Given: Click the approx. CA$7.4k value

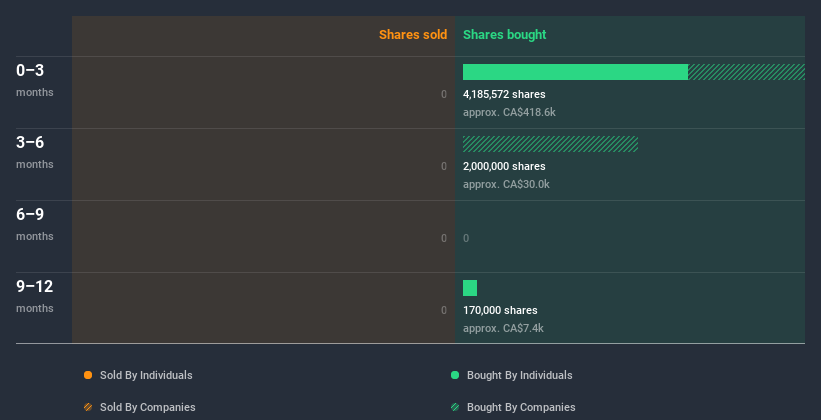Looking at the screenshot, I should [x=503, y=328].
